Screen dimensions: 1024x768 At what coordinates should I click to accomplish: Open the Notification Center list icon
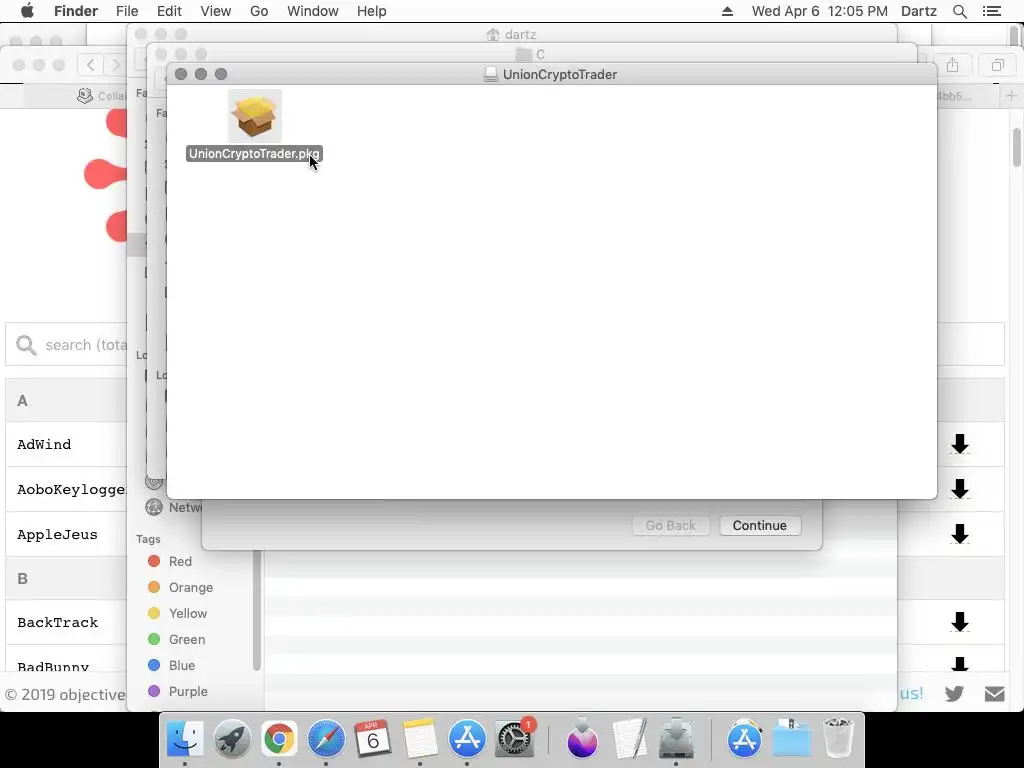click(x=992, y=11)
